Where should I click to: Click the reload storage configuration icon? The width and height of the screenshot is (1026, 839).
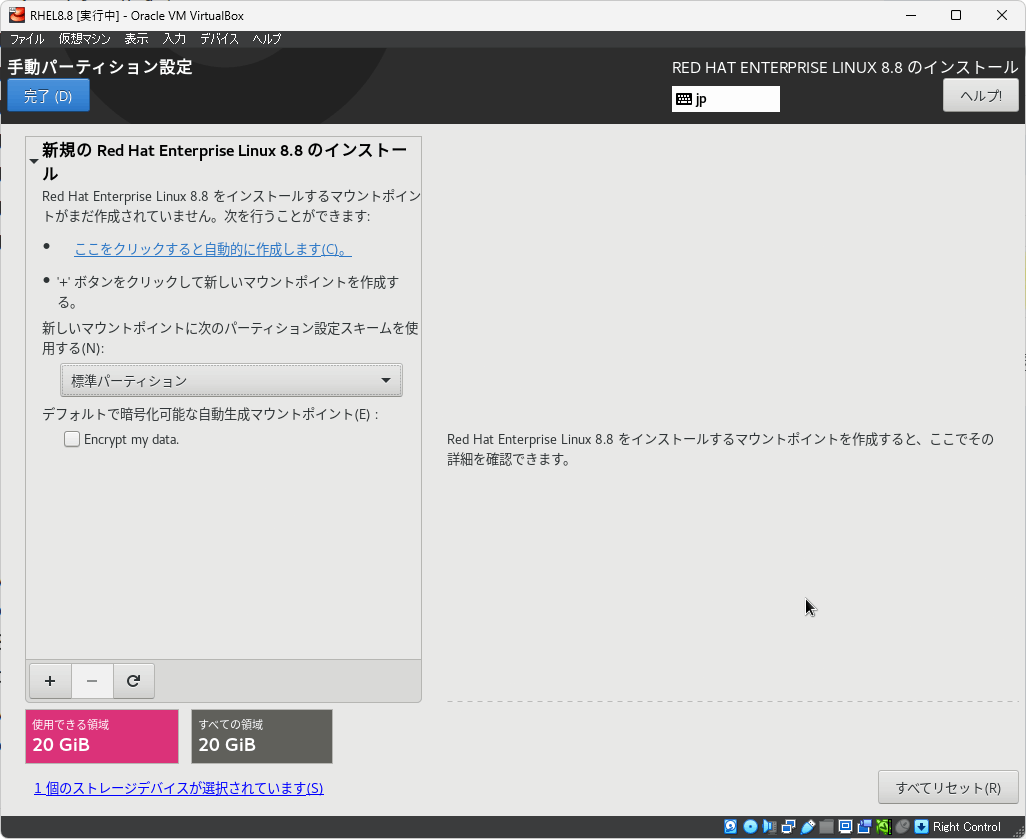(x=133, y=681)
